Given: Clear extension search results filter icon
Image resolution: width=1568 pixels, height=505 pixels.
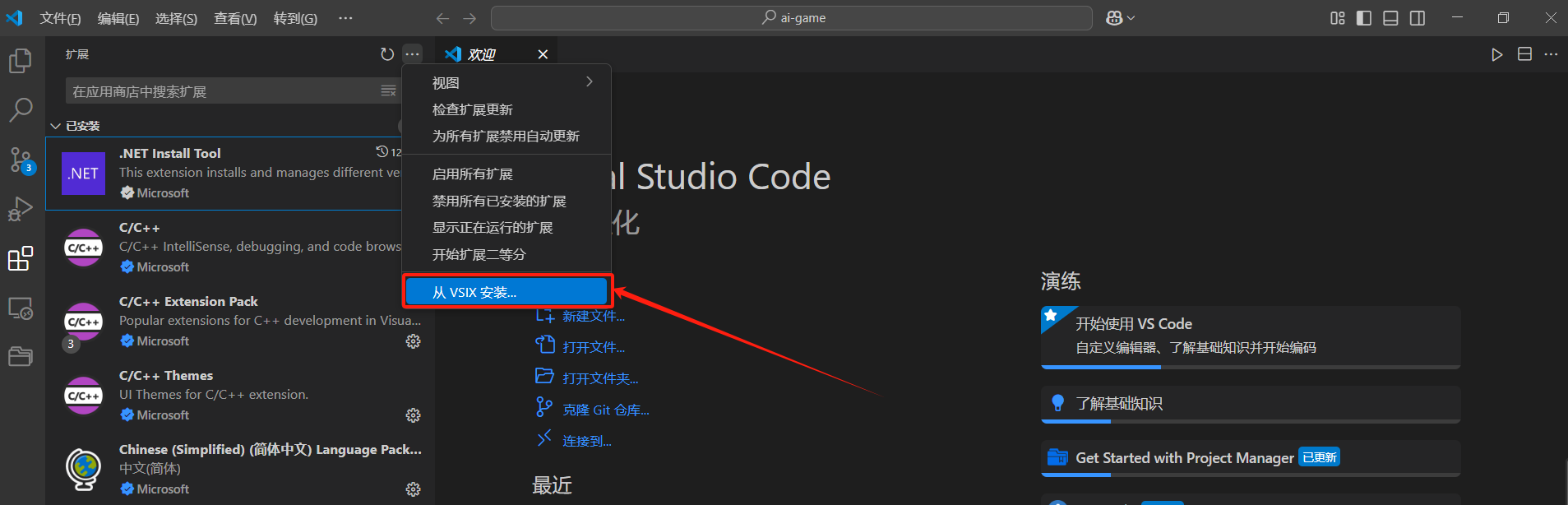Looking at the screenshot, I should [389, 91].
